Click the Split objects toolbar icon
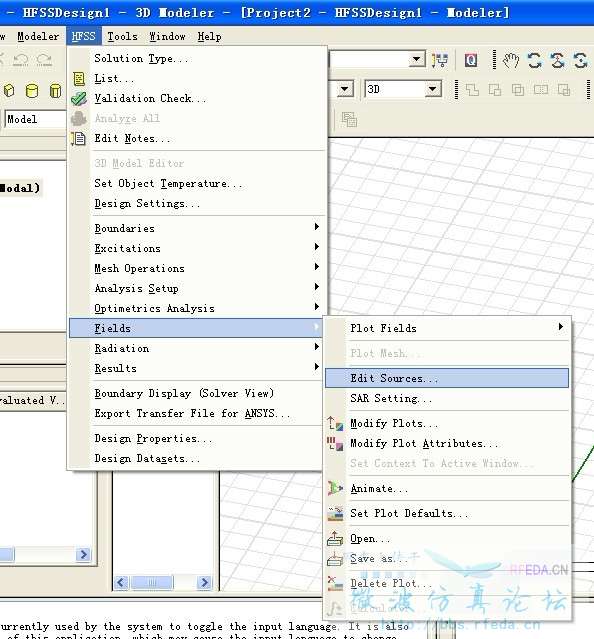 (x=541, y=90)
